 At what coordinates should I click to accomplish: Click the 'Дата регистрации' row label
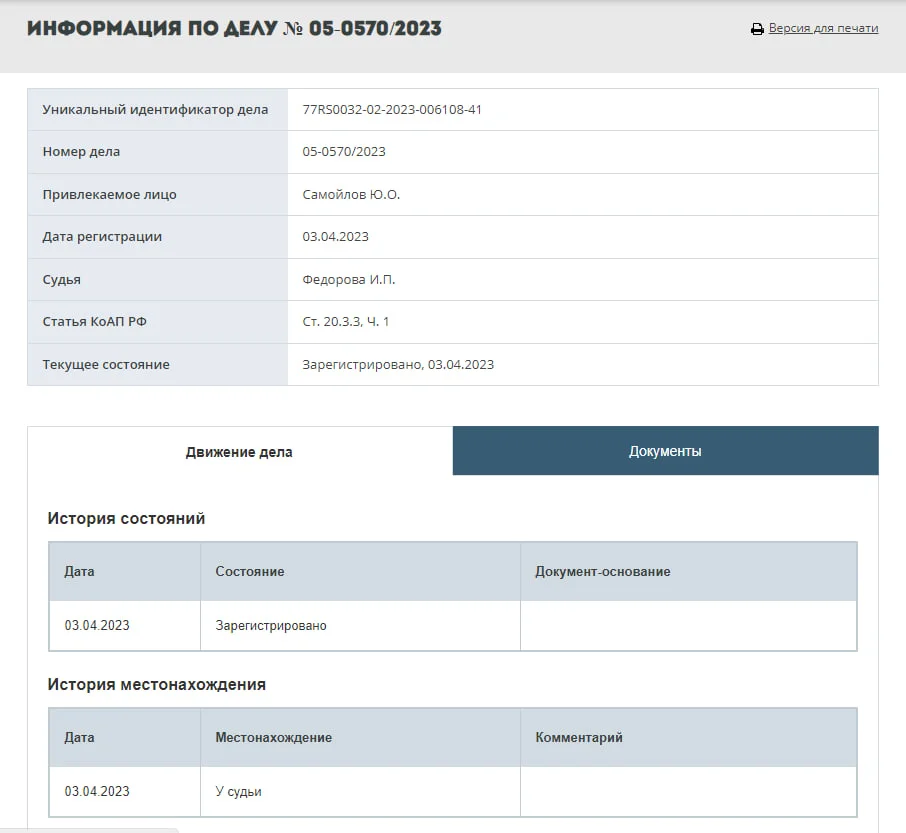point(102,237)
